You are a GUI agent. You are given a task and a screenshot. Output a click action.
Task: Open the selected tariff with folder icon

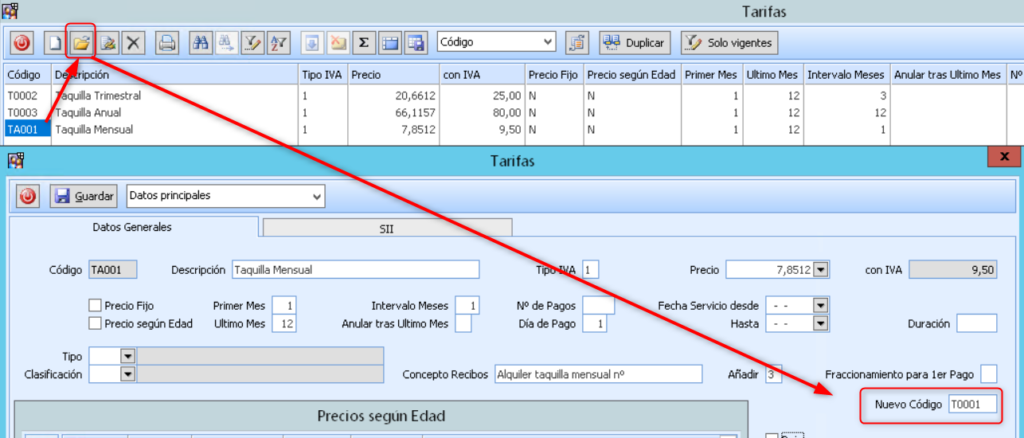click(81, 43)
